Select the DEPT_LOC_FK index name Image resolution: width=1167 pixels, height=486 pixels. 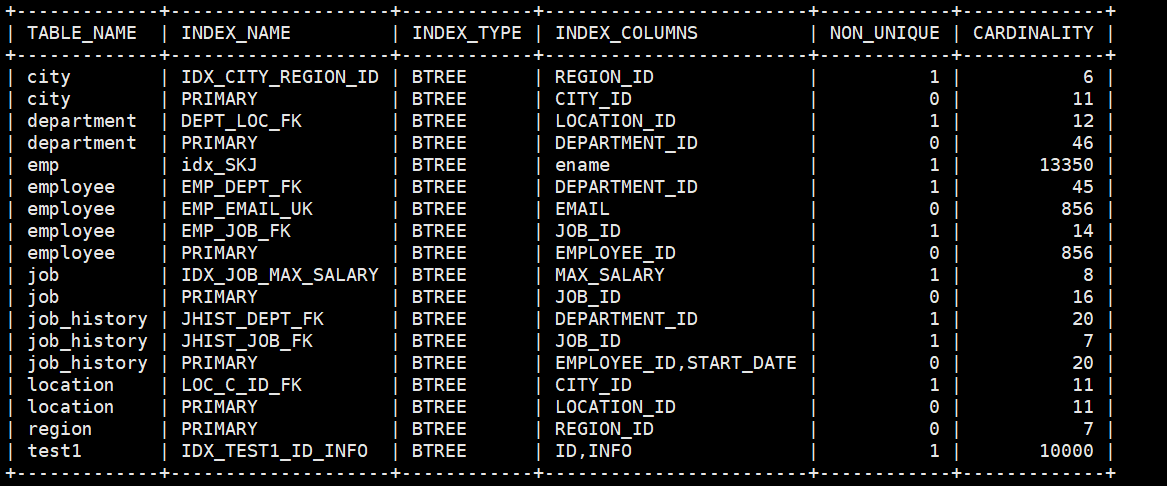(x=242, y=121)
